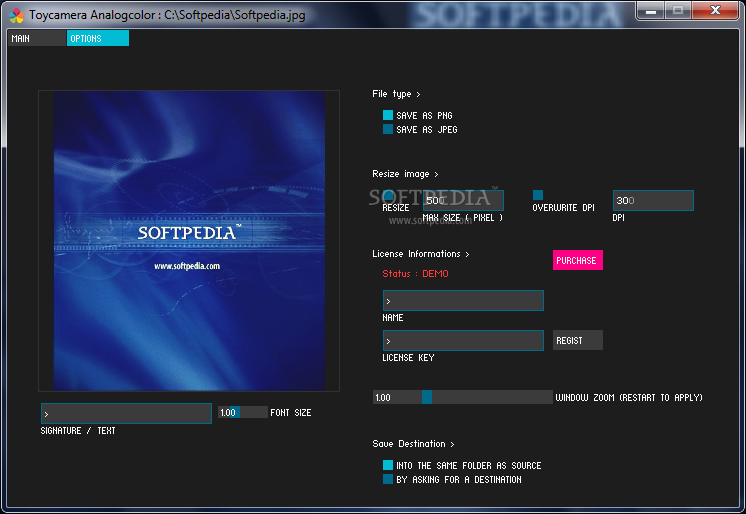Screen dimensions: 746x514
Task: Open the OPTIONS tab
Action: pyautogui.click(x=98, y=39)
